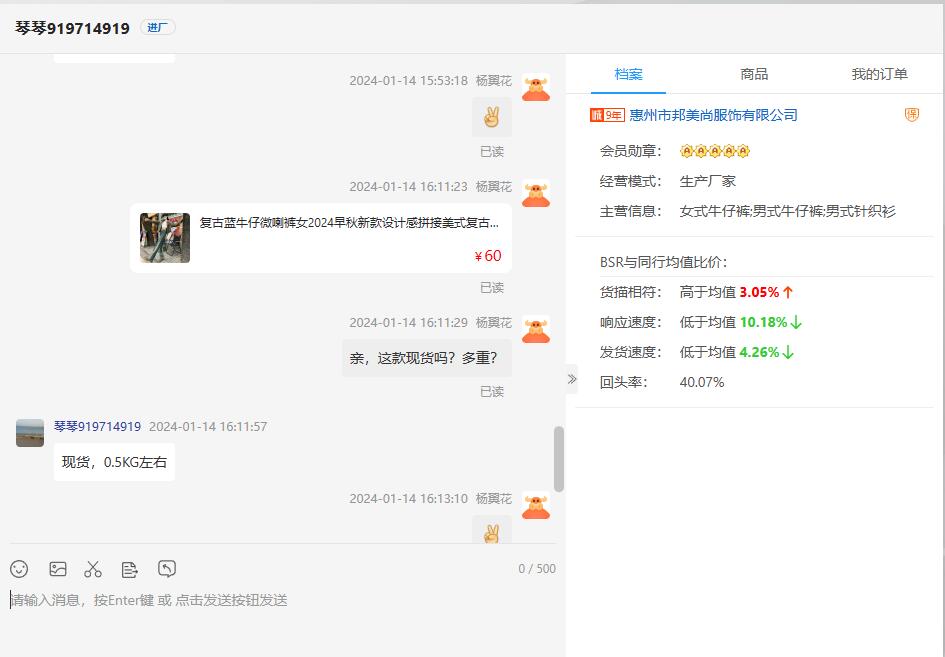Collapse the right panel with the double-chevron
Viewport: 945px width, 657px height.
[572, 379]
